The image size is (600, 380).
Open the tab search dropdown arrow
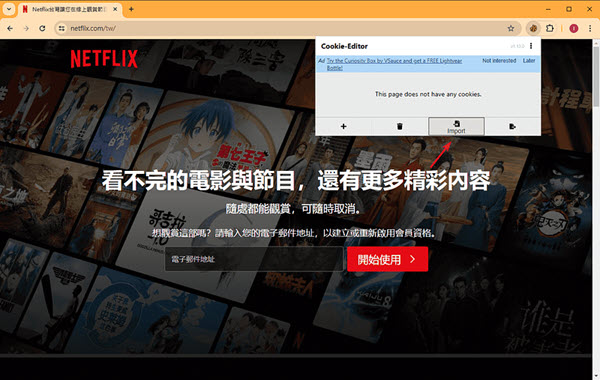pyautogui.click(x=8, y=9)
